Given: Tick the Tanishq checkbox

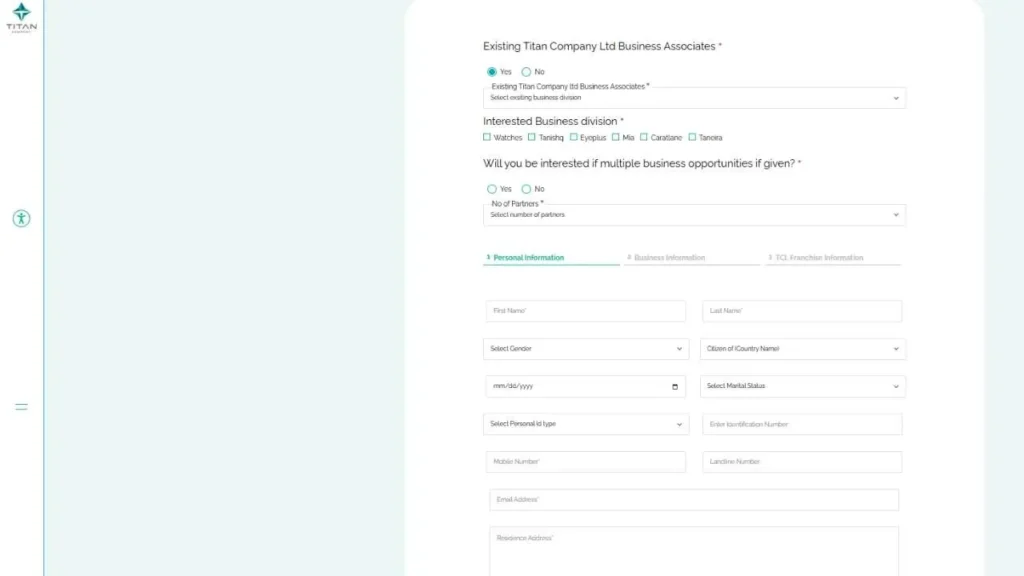Looking at the screenshot, I should click(x=532, y=137).
